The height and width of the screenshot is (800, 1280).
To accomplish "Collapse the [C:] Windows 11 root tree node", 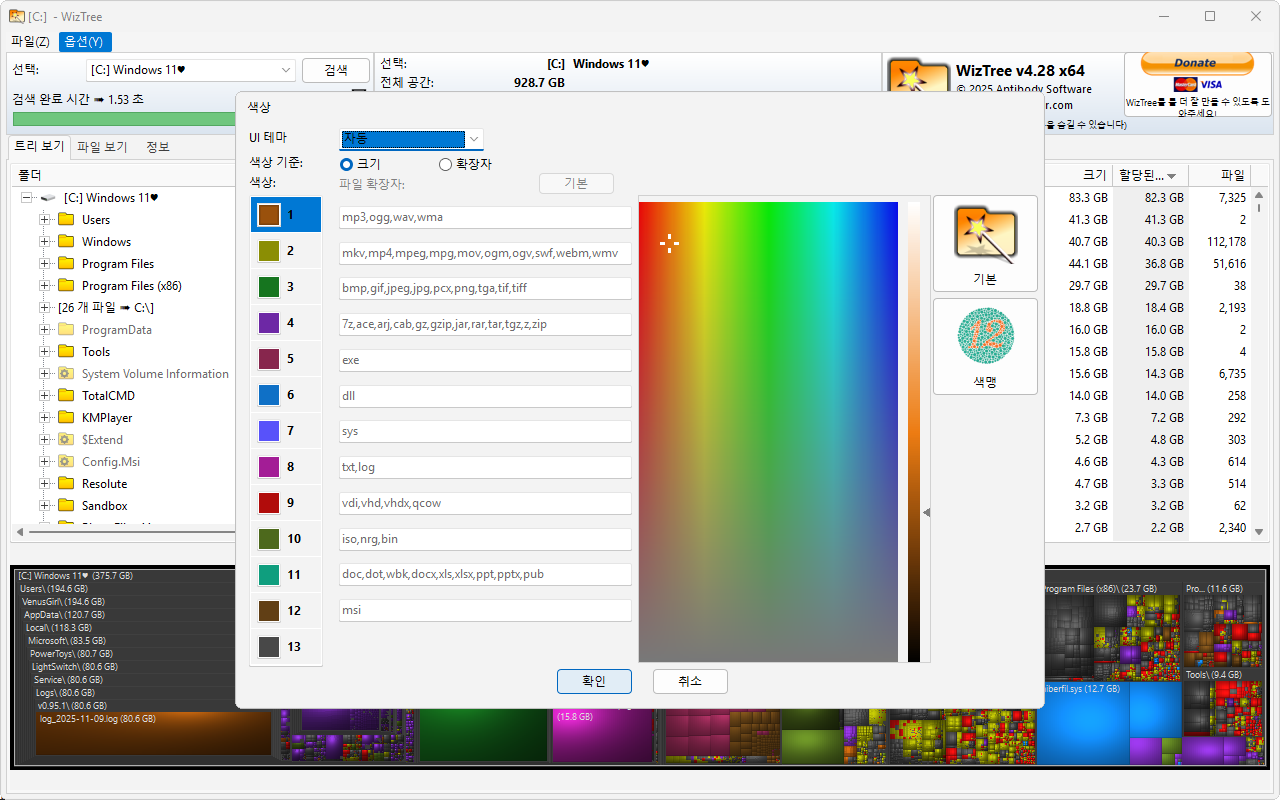I will pos(26,198).
